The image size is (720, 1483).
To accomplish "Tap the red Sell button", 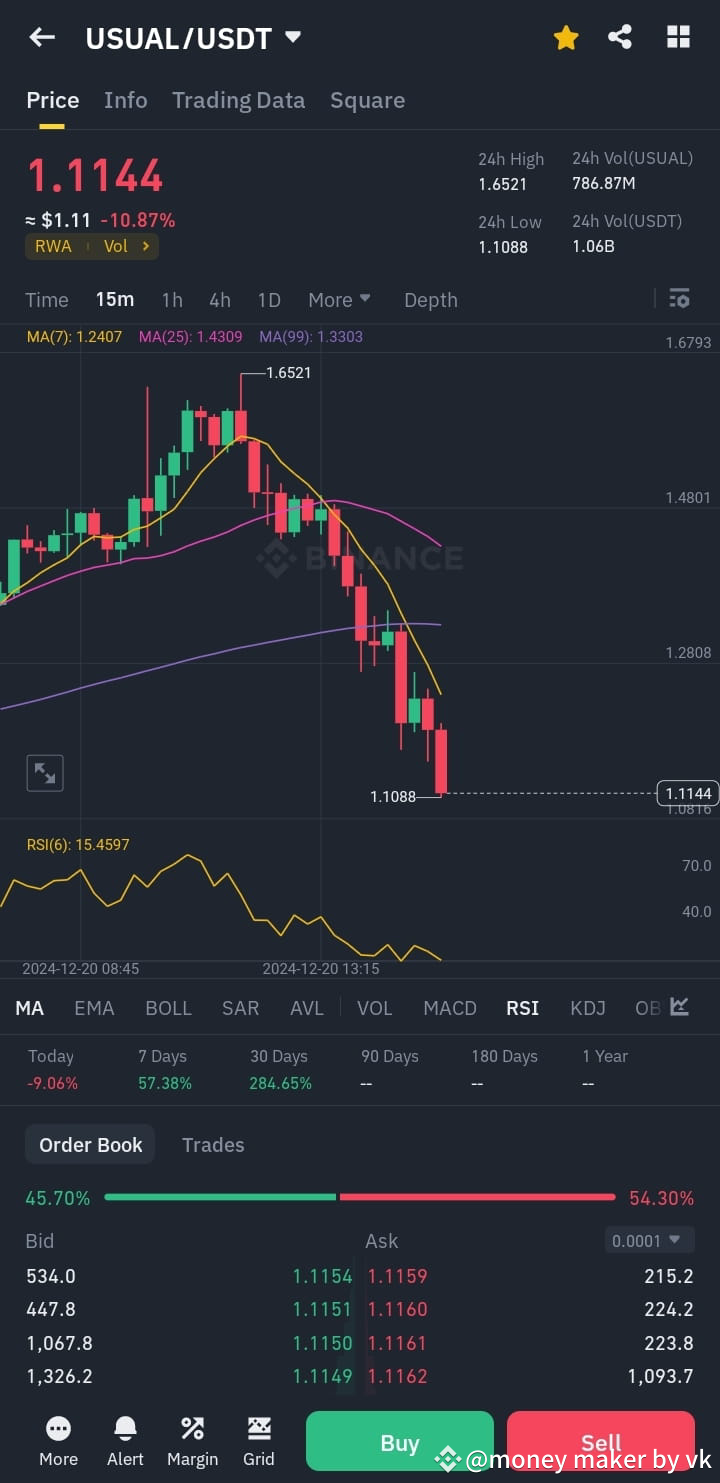I will (601, 1442).
